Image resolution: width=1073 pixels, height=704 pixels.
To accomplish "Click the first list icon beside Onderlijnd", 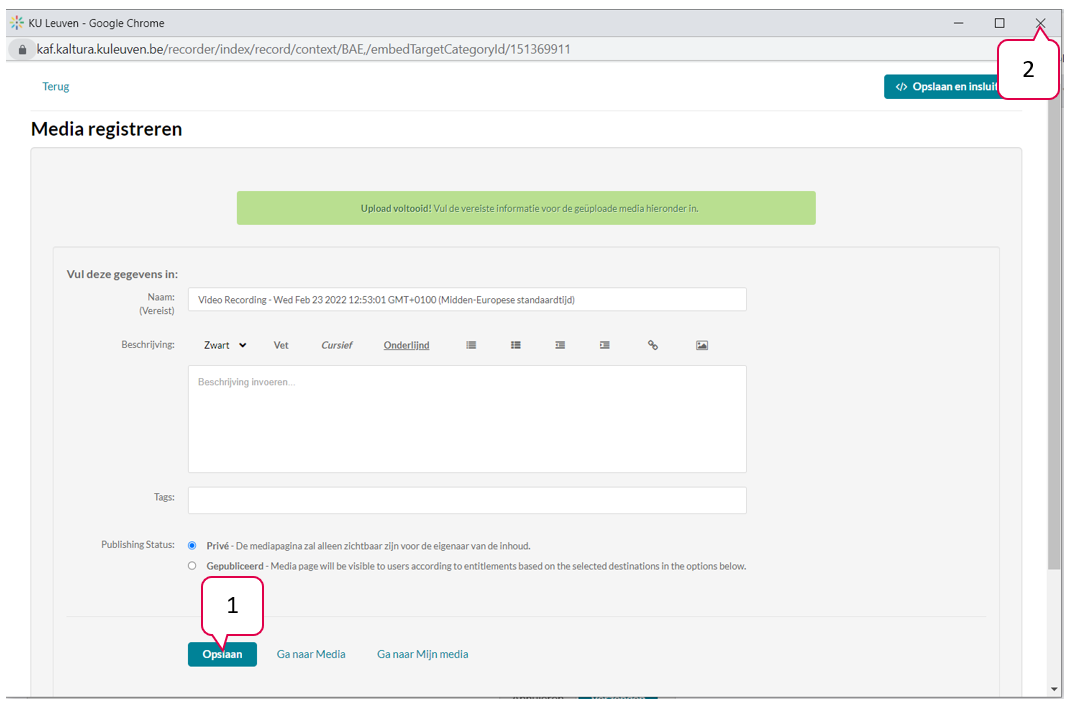I will coord(471,346).
